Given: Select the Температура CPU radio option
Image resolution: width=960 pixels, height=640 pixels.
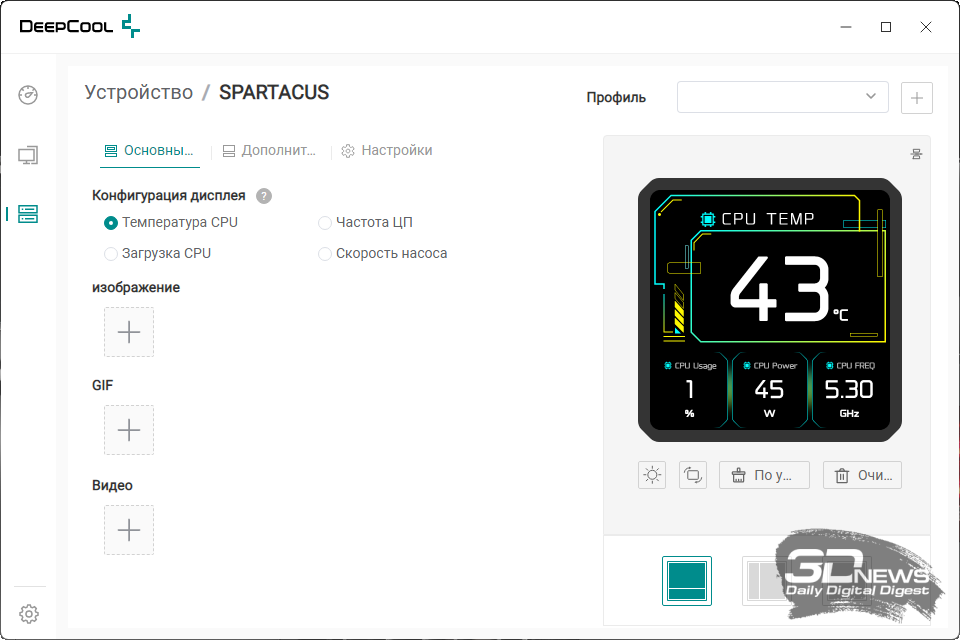Looking at the screenshot, I should [111, 223].
